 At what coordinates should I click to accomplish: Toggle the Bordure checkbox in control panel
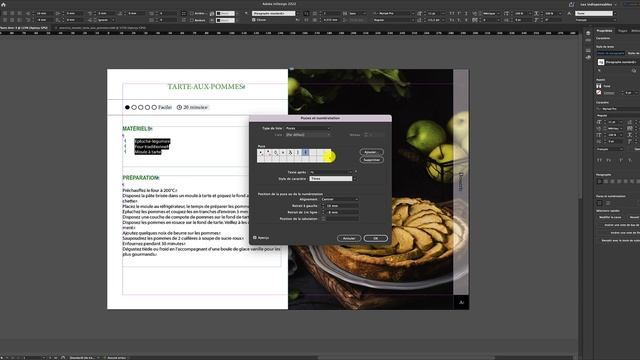point(192,20)
